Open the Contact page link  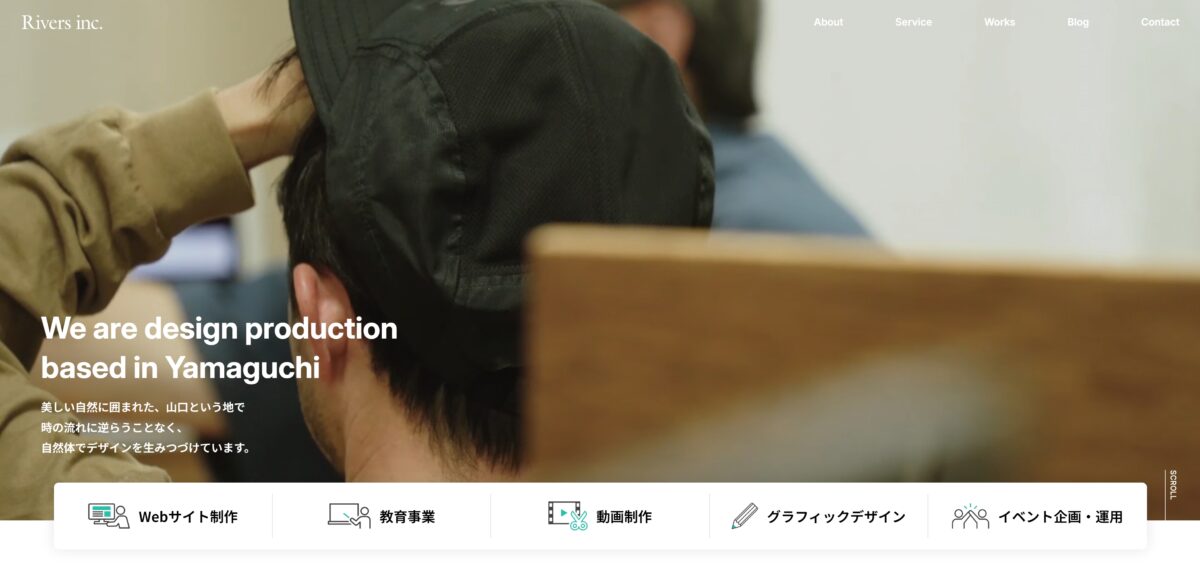point(1160,22)
